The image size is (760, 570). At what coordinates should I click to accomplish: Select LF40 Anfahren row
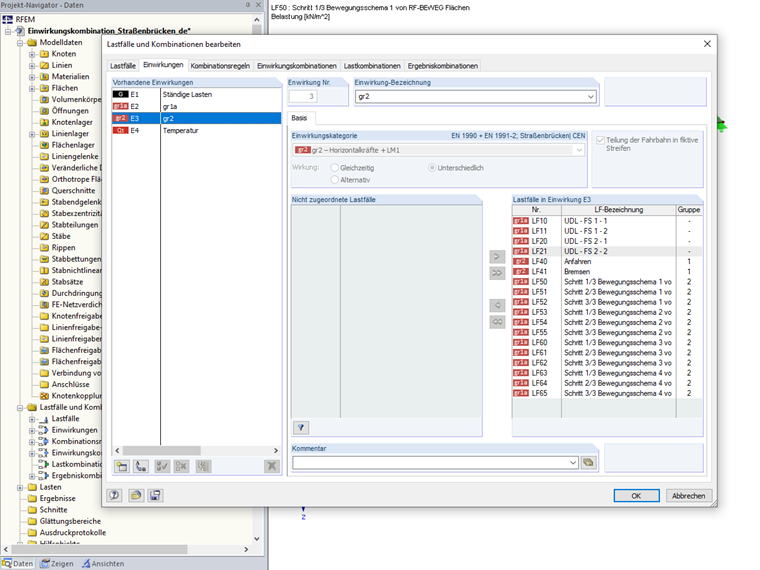tap(607, 261)
